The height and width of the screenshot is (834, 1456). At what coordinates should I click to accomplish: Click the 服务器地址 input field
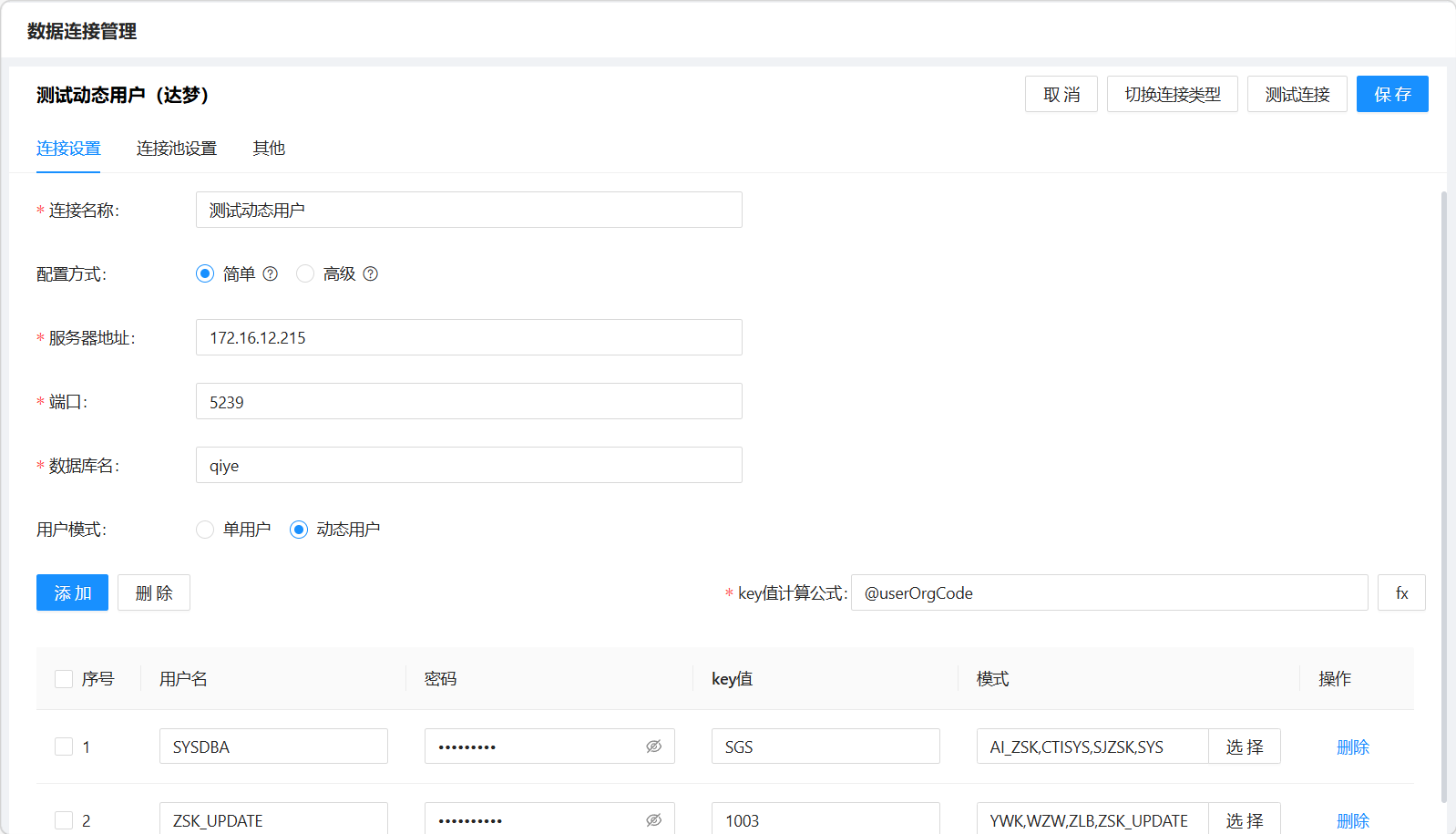[x=468, y=337]
